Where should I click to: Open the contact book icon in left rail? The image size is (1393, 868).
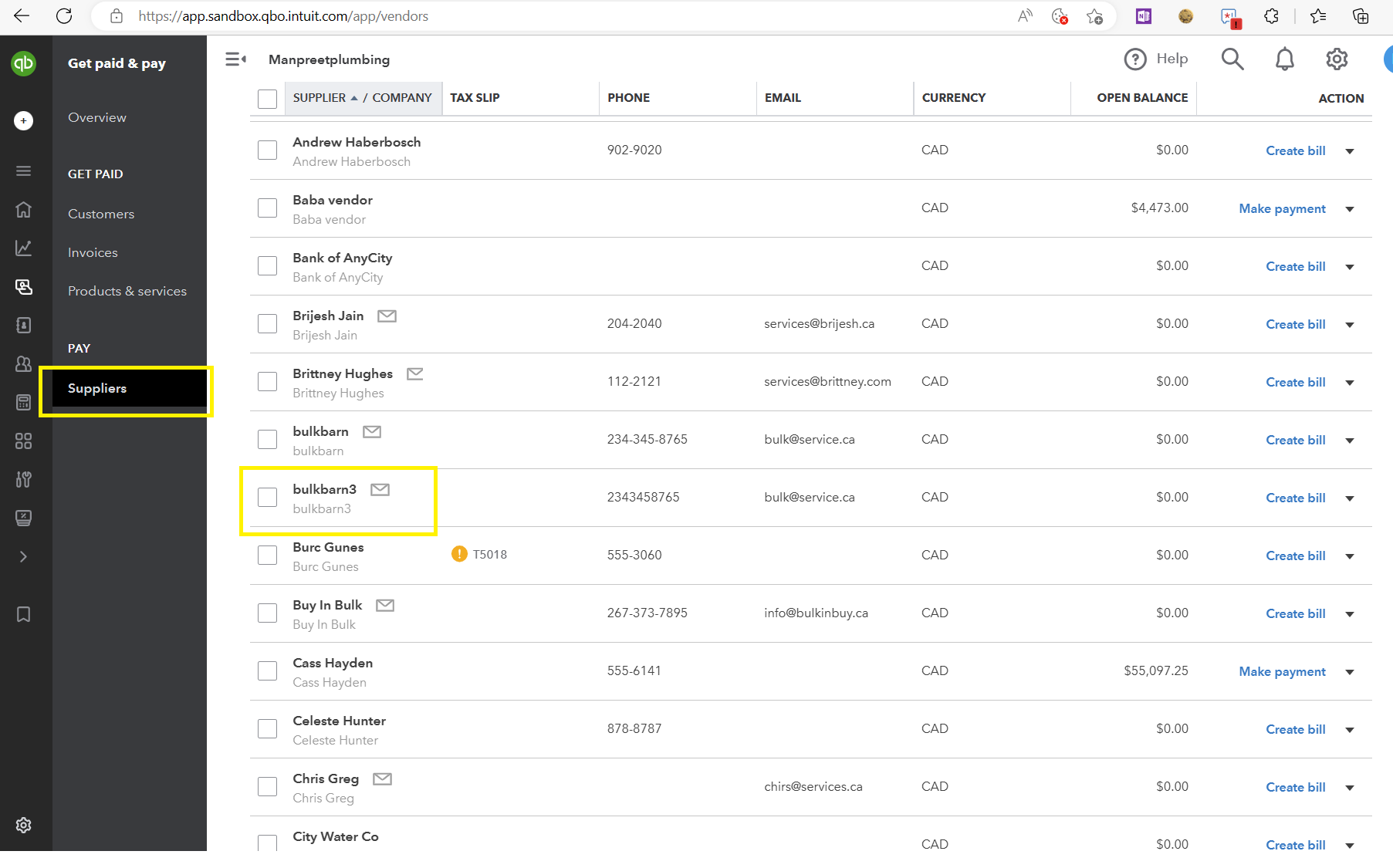tap(23, 325)
